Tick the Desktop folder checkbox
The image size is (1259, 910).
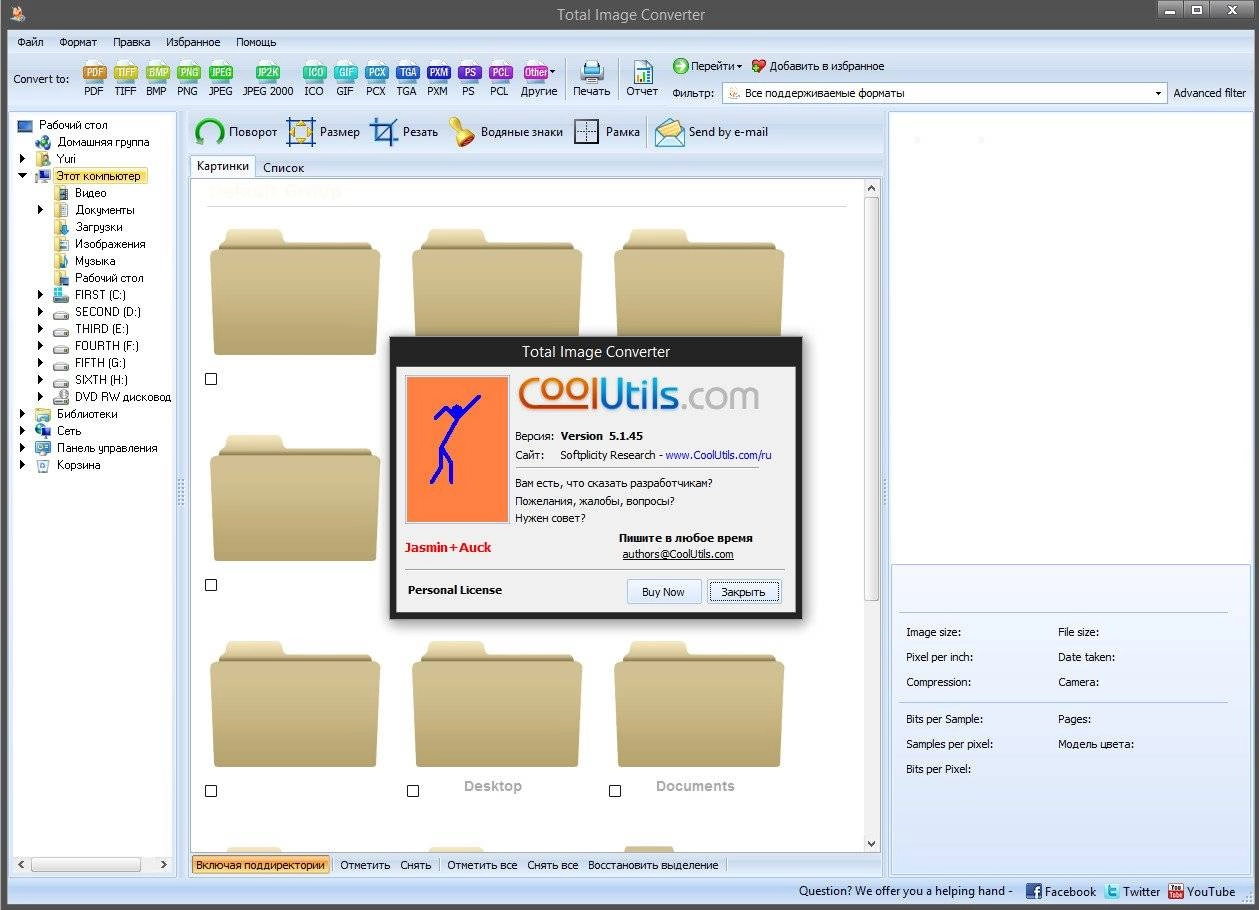(x=413, y=791)
